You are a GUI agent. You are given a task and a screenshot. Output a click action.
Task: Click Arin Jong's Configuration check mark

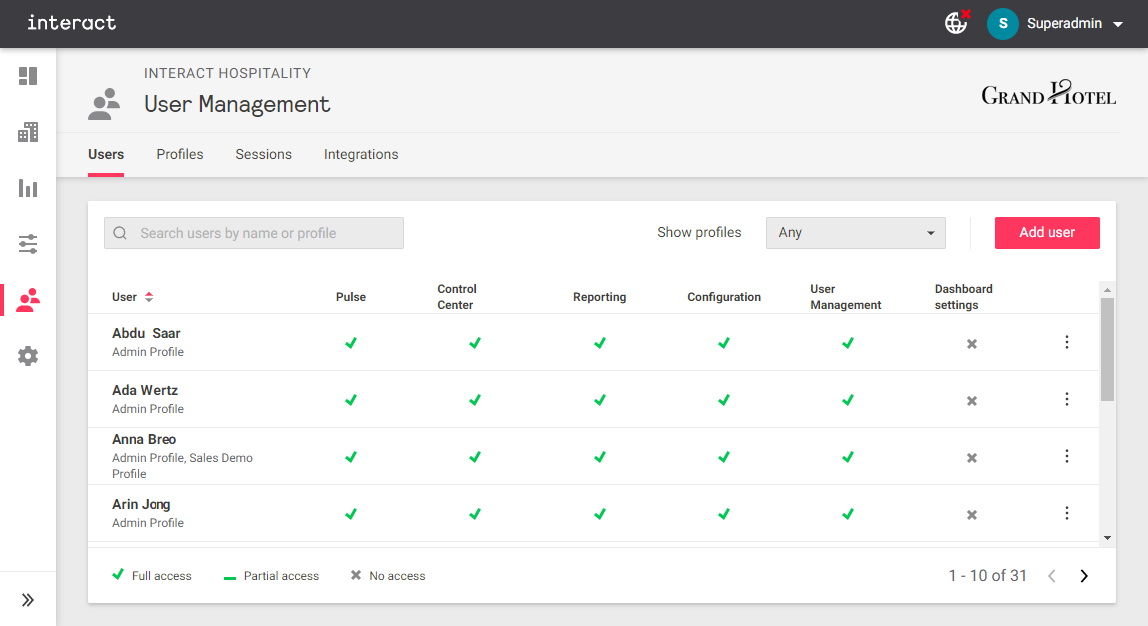pos(724,514)
